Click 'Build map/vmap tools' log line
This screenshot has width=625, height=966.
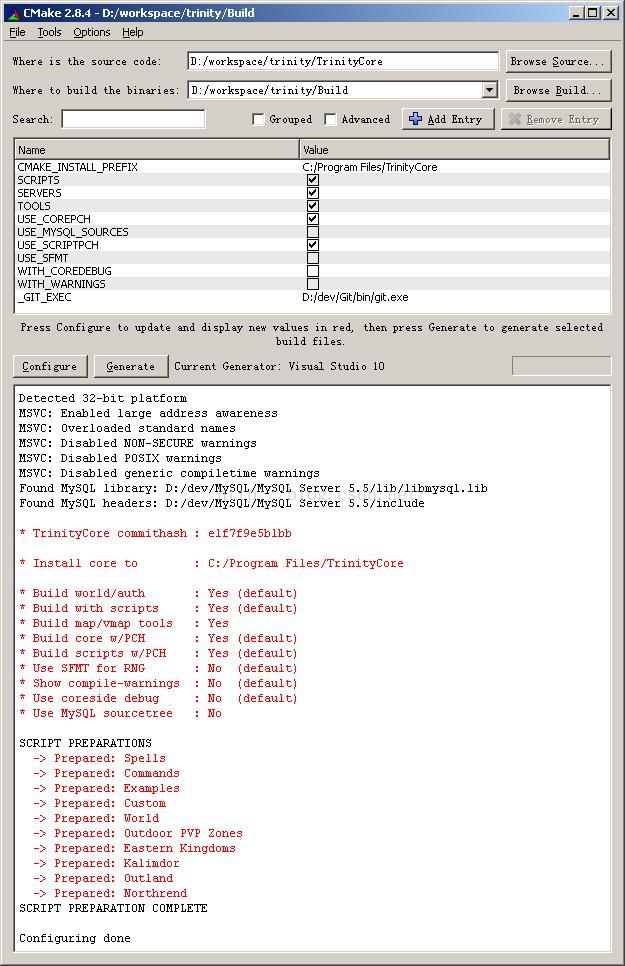(124, 623)
